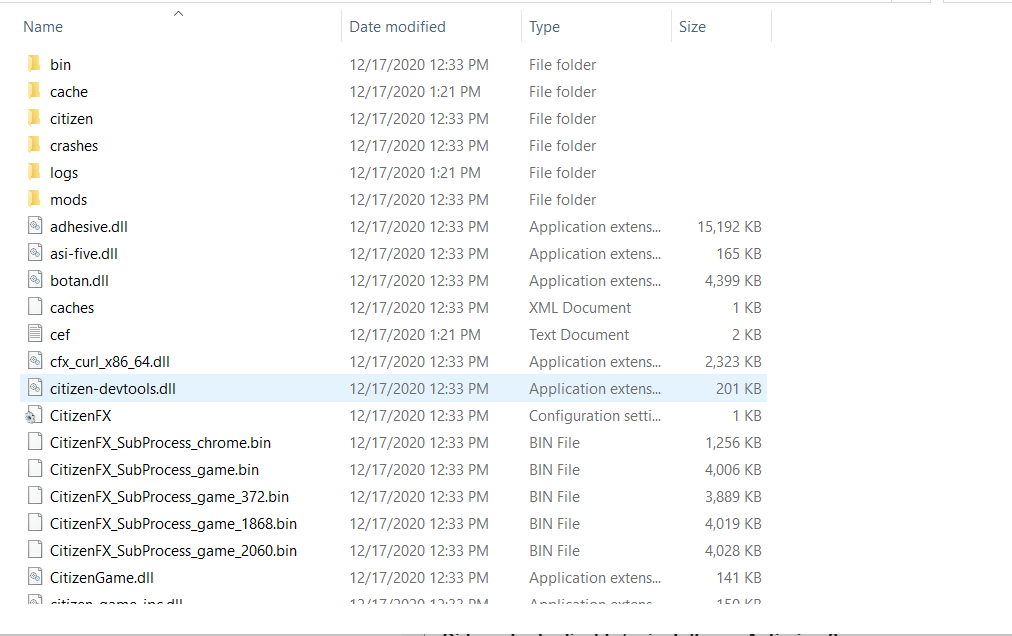The image size is (1012, 636).
Task: Select the file name 'CitizenFX_SubProcess_chrome.bin'
Action: [x=161, y=443]
